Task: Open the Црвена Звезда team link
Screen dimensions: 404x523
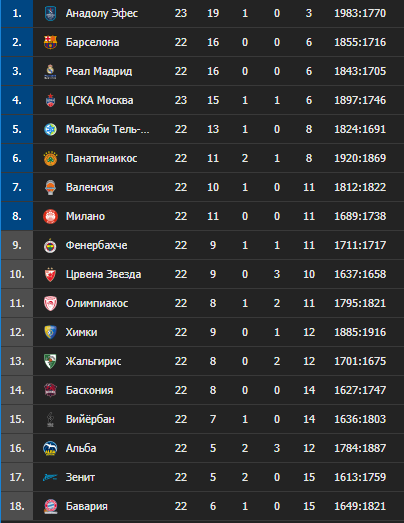Action: tap(103, 274)
